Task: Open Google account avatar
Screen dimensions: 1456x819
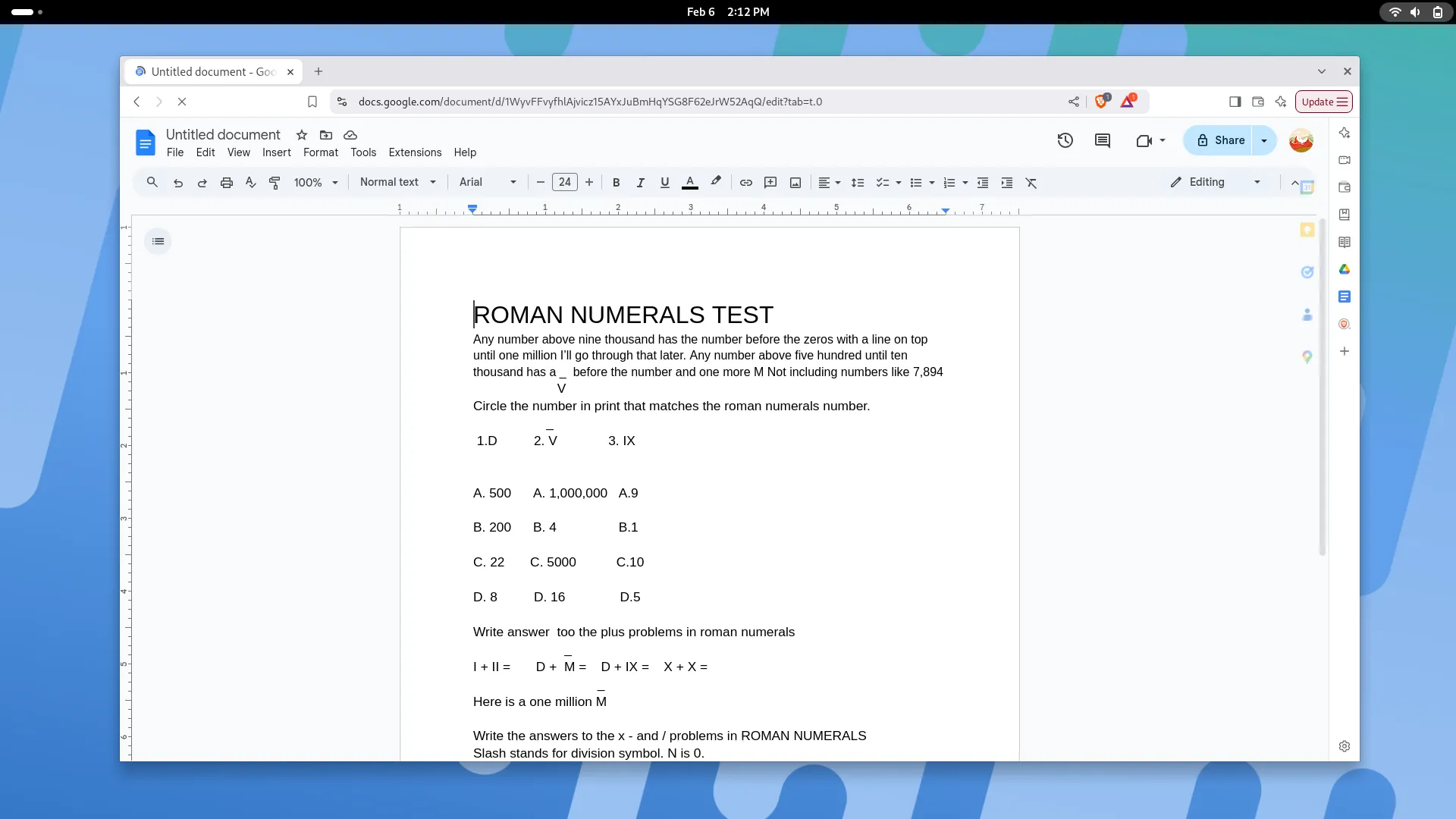Action: [x=1301, y=140]
